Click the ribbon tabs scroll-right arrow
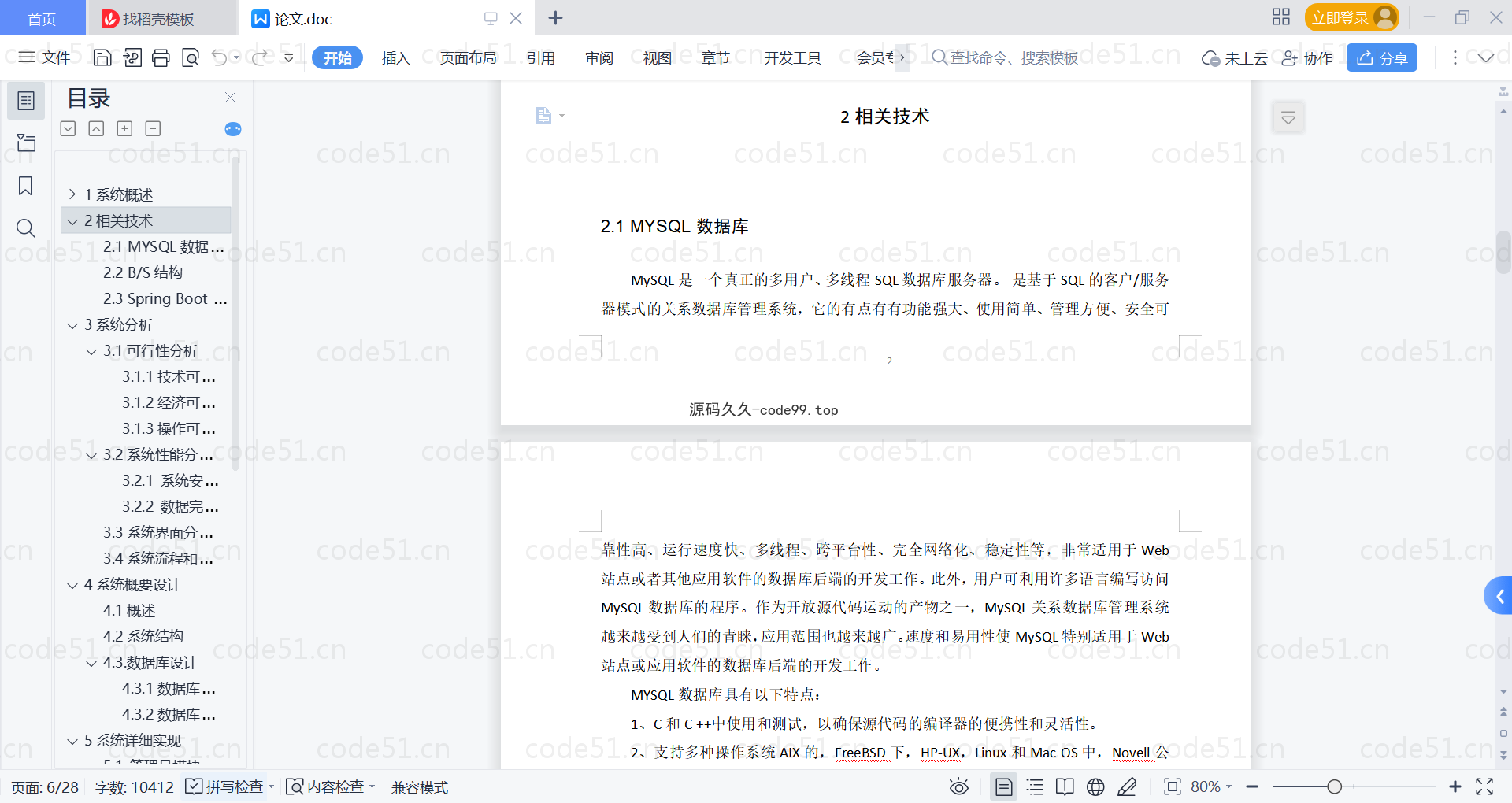 (902, 57)
